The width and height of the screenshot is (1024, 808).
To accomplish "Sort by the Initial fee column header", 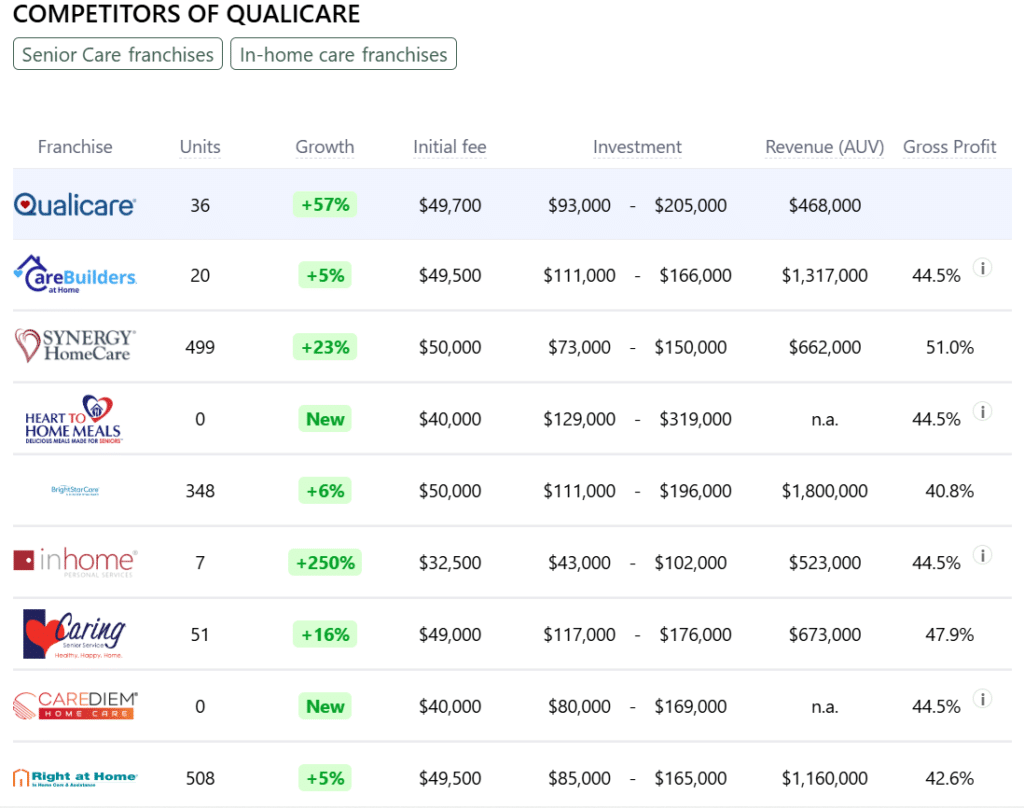I will tap(450, 147).
